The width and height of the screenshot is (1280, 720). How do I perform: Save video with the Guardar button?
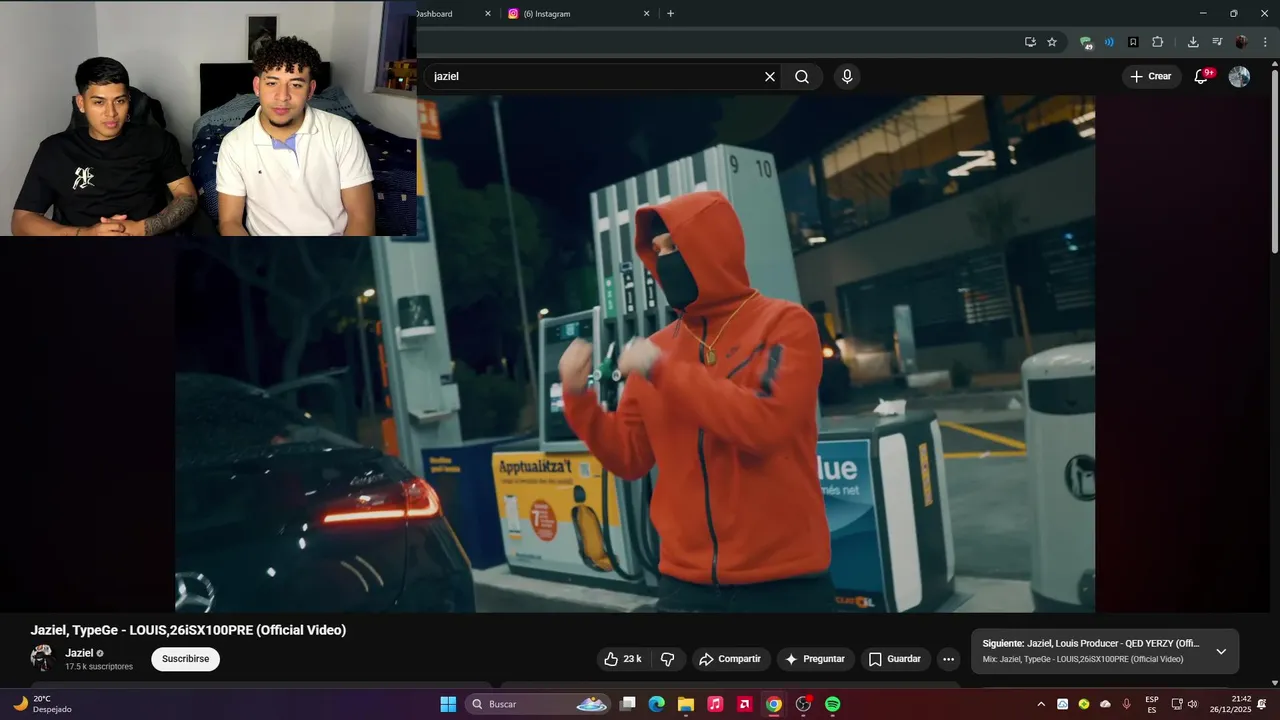(x=895, y=659)
